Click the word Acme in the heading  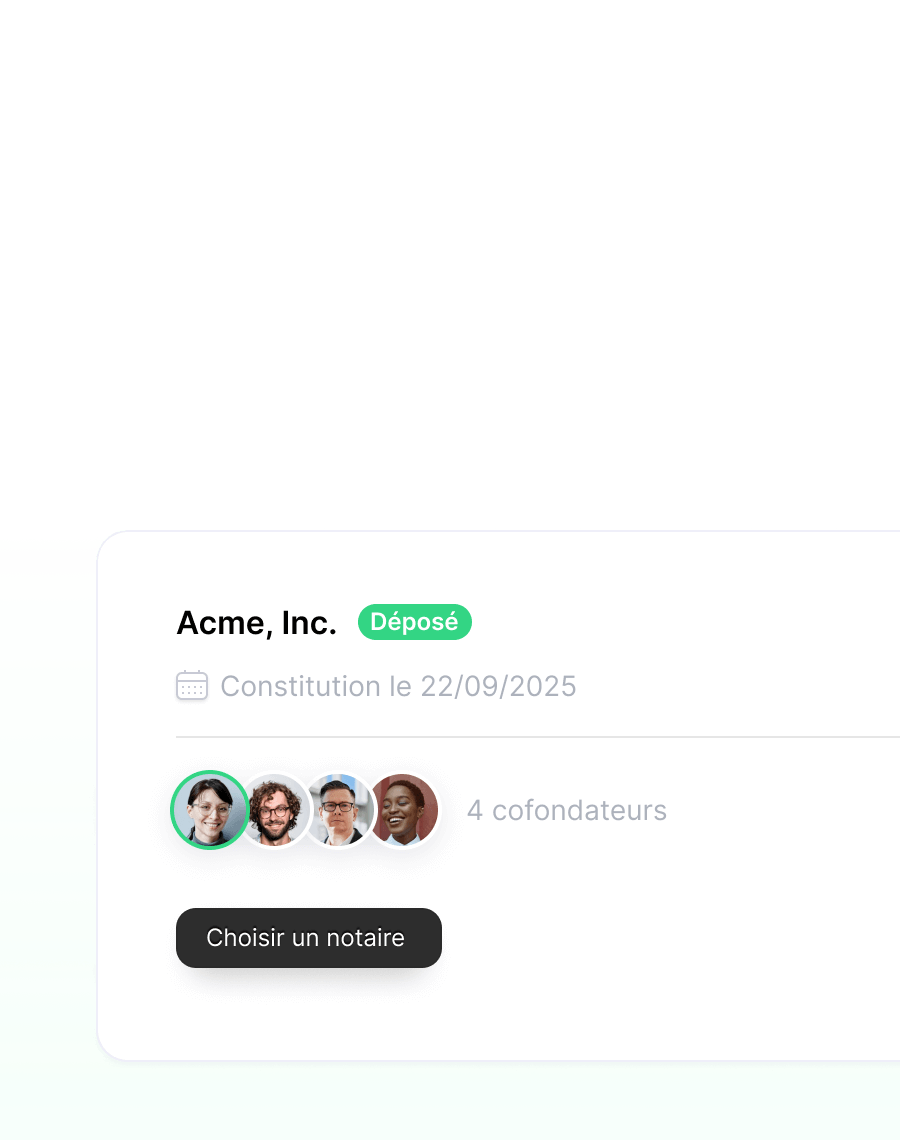click(x=224, y=623)
